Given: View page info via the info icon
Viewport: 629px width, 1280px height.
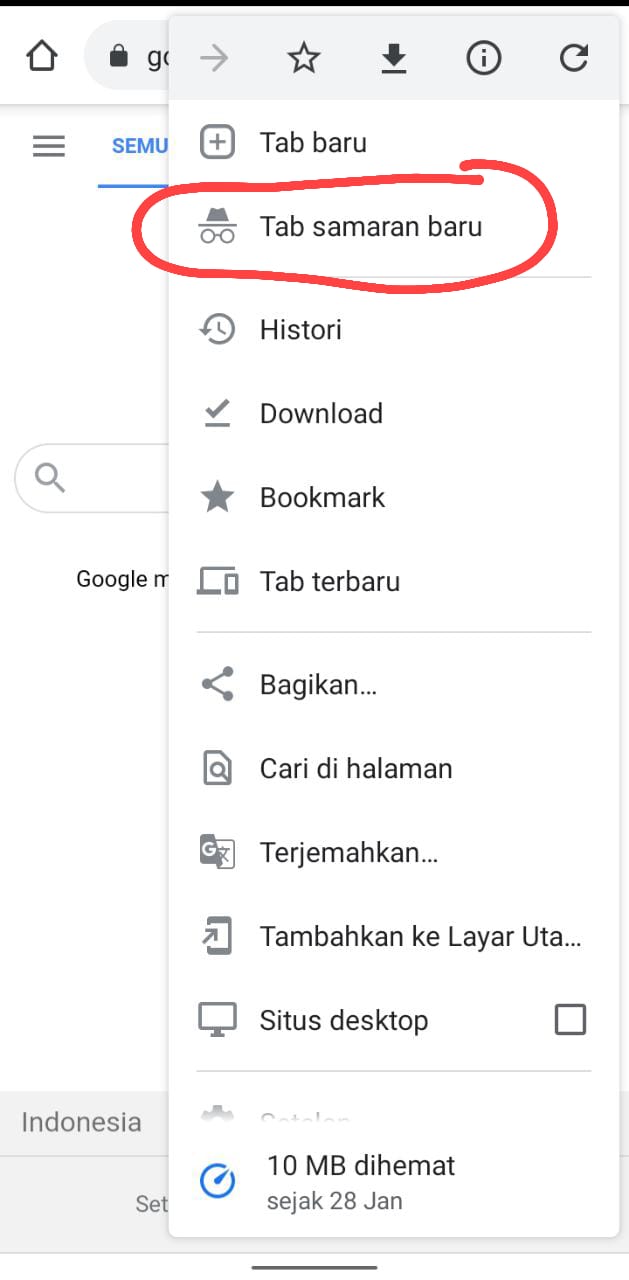Looking at the screenshot, I should point(483,58).
